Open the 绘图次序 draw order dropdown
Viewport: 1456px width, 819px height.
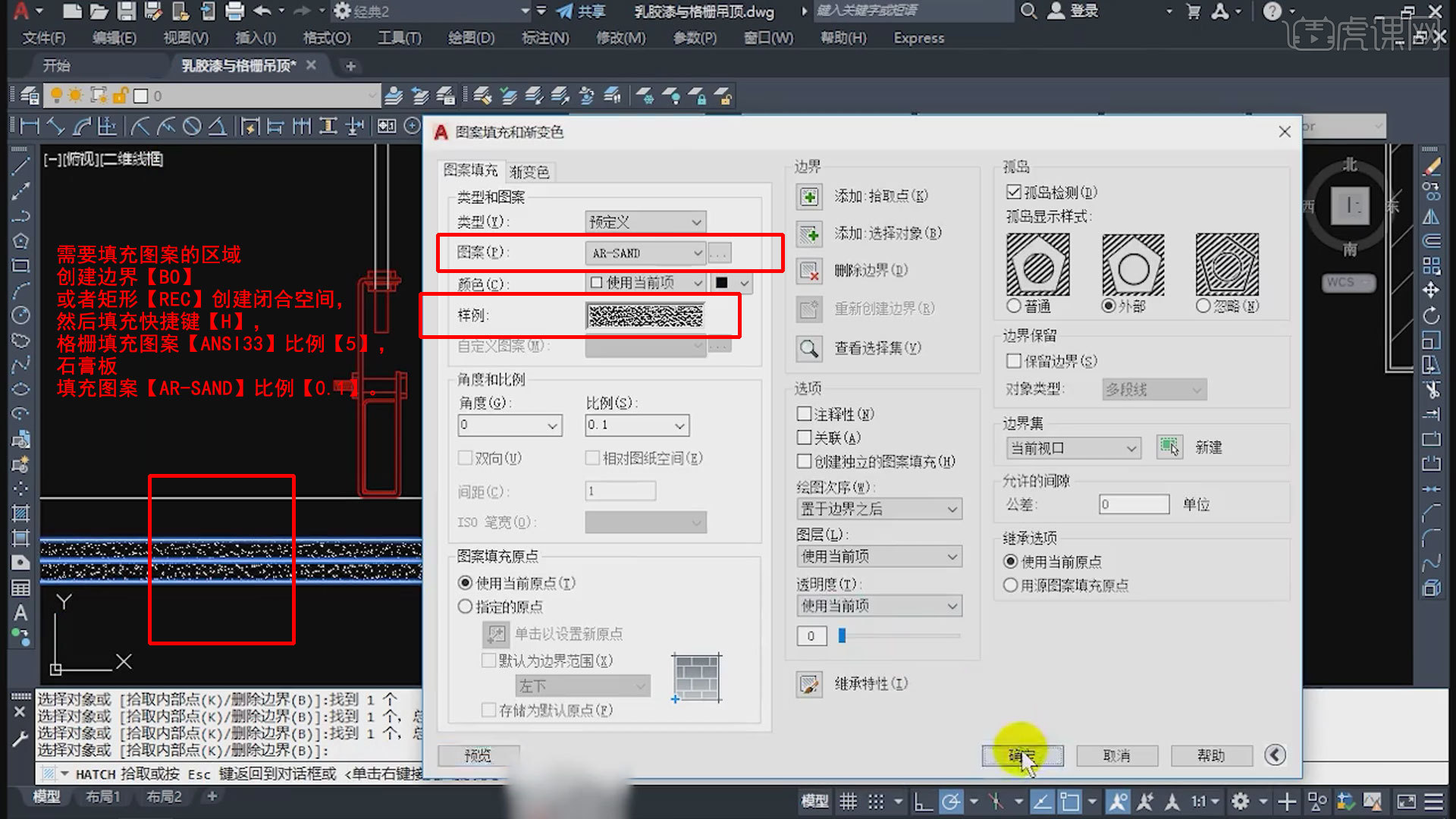pos(878,509)
